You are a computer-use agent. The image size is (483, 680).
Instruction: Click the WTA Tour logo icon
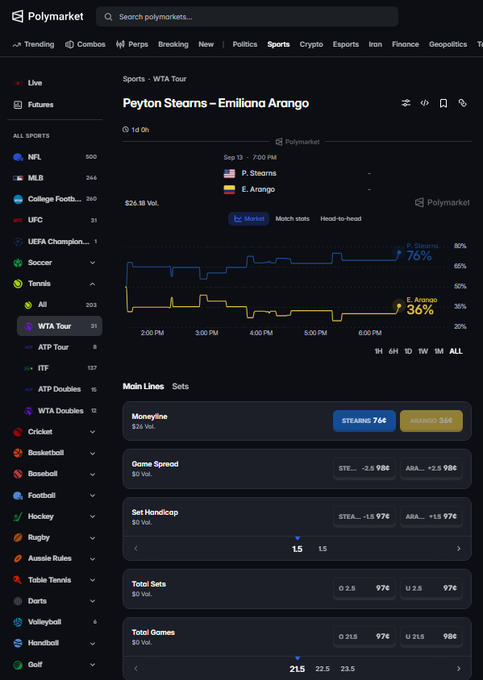point(28,326)
